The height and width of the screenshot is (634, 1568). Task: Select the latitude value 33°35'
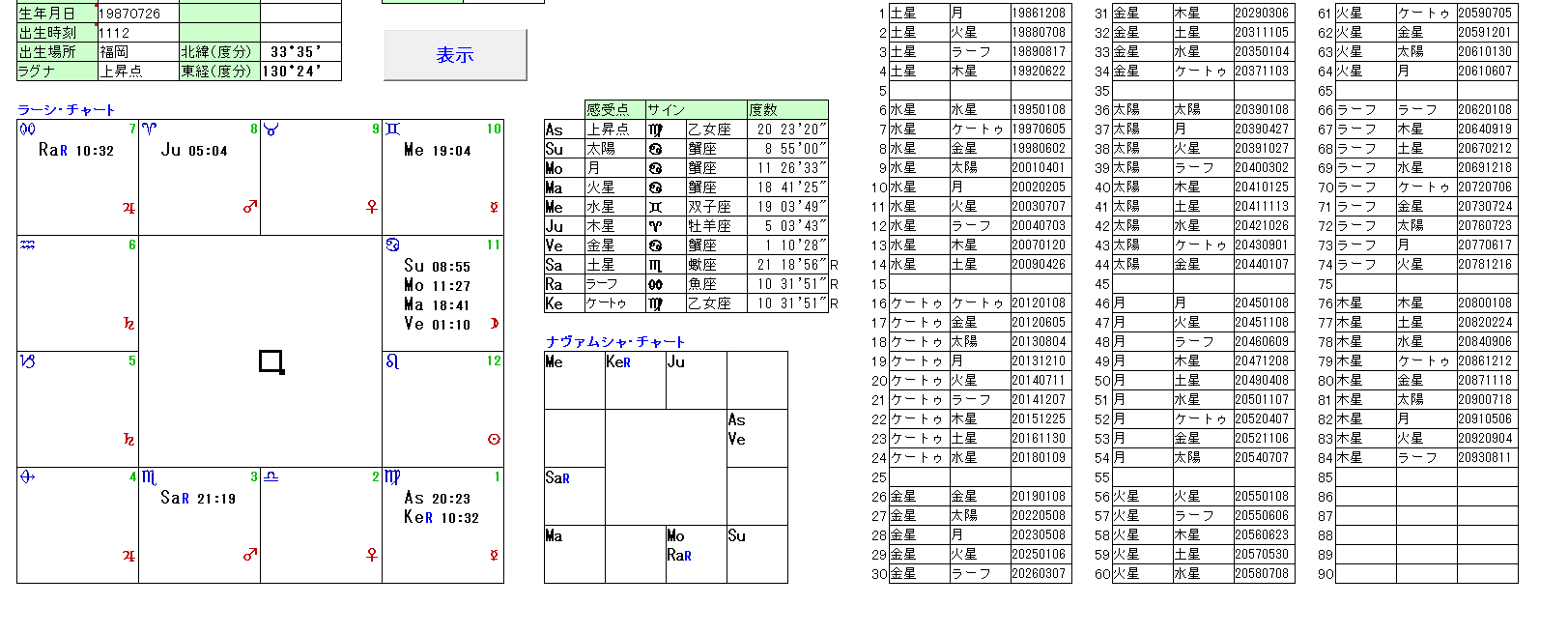(x=299, y=52)
